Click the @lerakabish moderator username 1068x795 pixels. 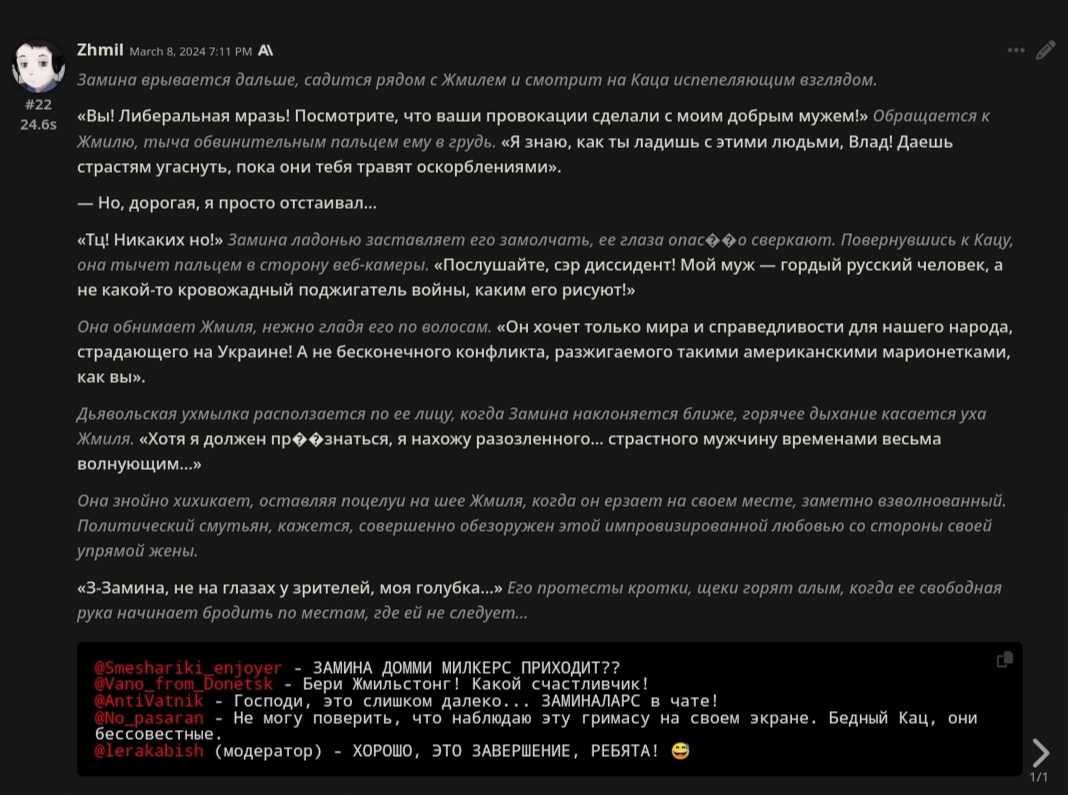click(149, 751)
